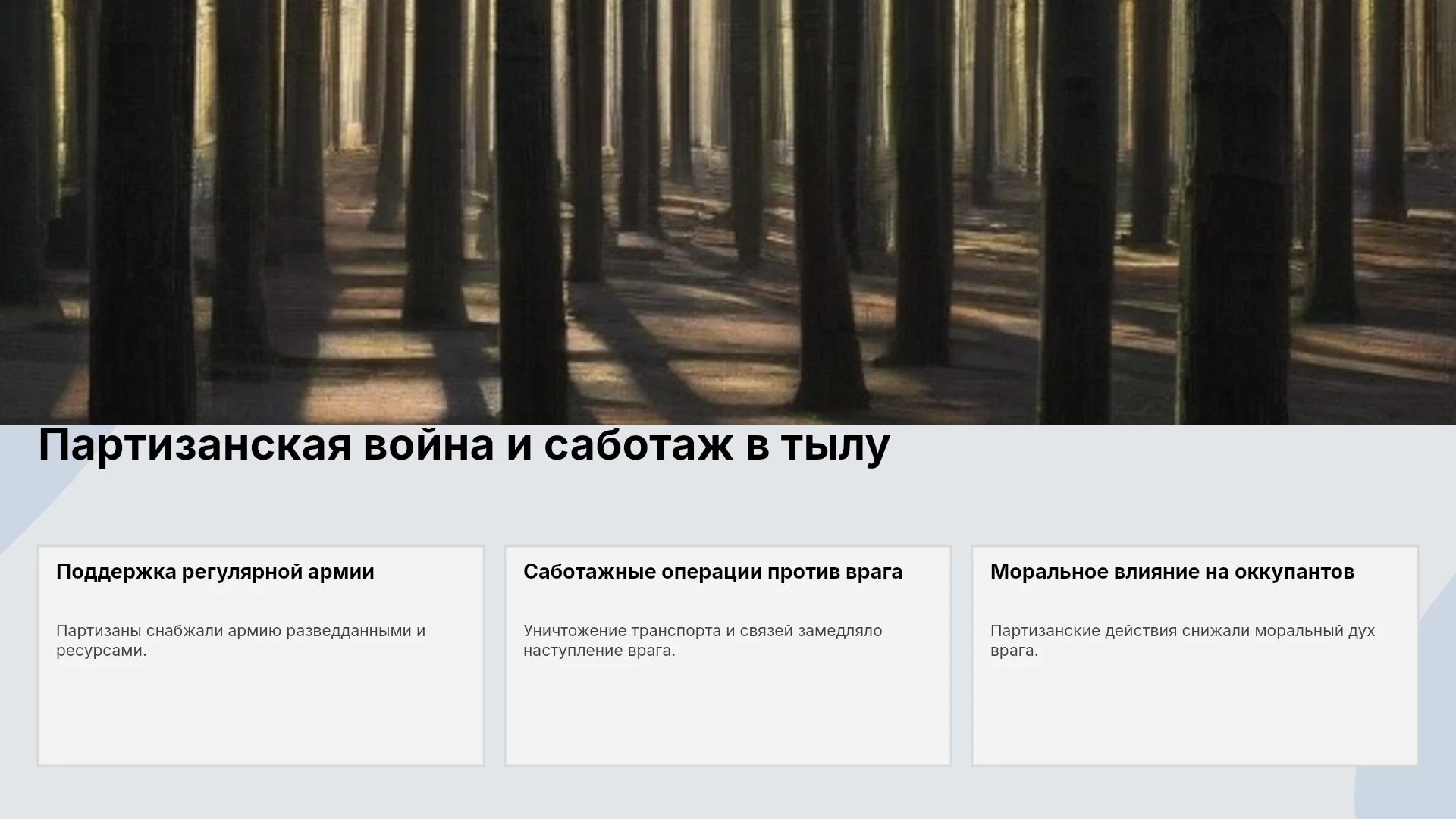Click the slide title about partisan war

point(463,446)
